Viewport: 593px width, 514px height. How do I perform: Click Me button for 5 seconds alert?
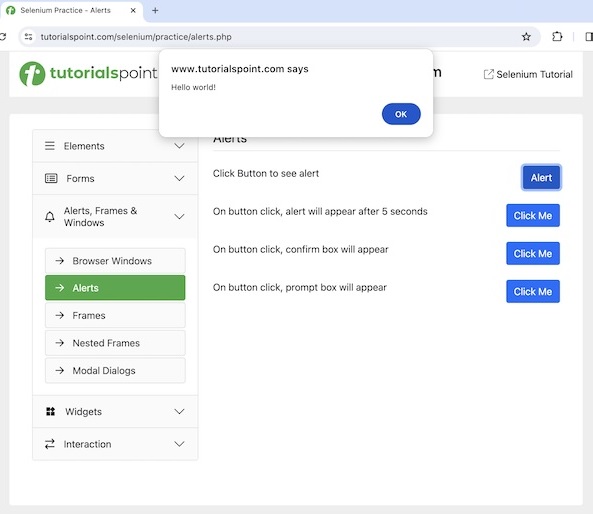click(533, 216)
